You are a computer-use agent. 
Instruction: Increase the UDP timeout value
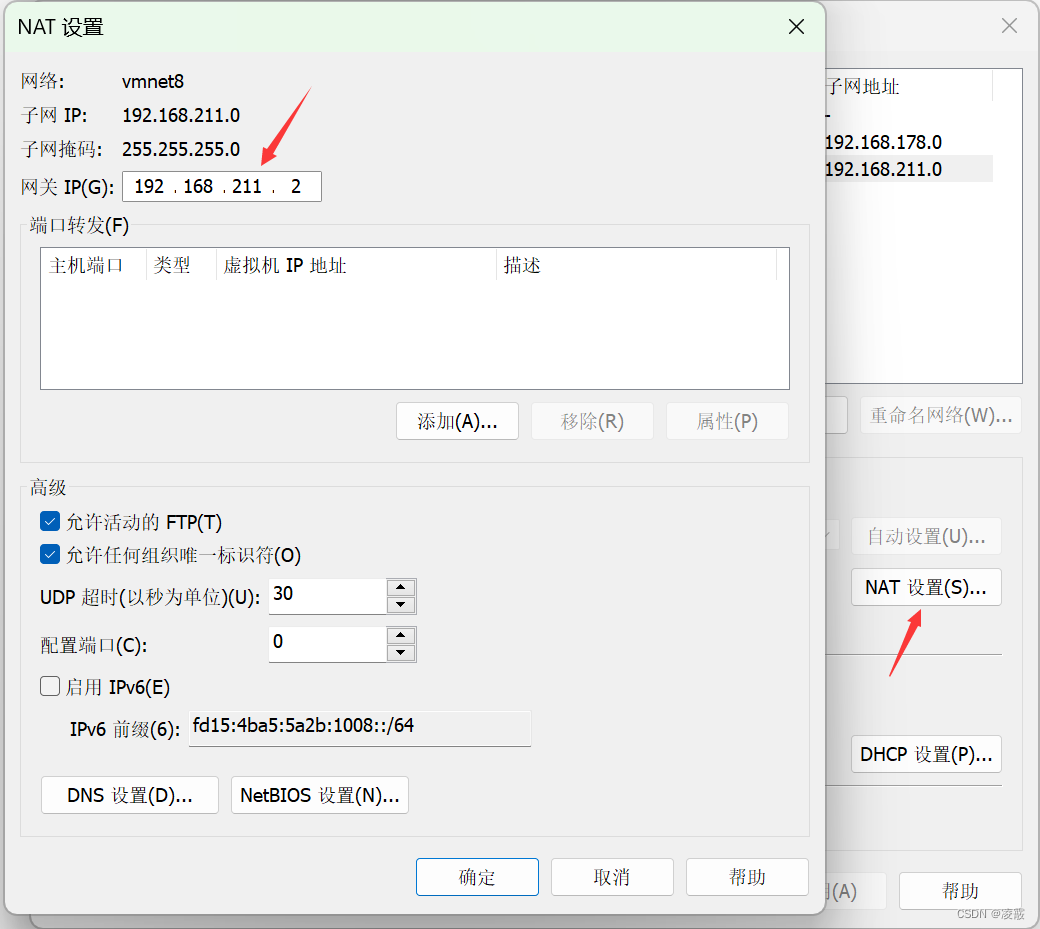click(x=401, y=589)
